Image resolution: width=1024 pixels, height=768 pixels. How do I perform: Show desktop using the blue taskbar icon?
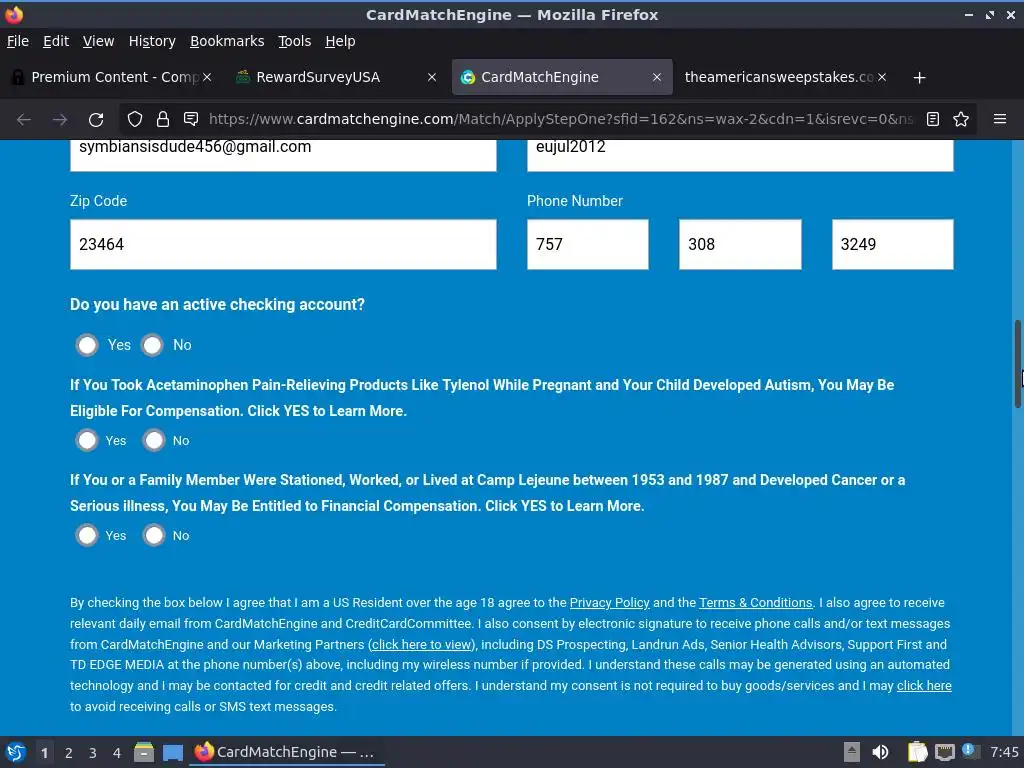[172, 752]
